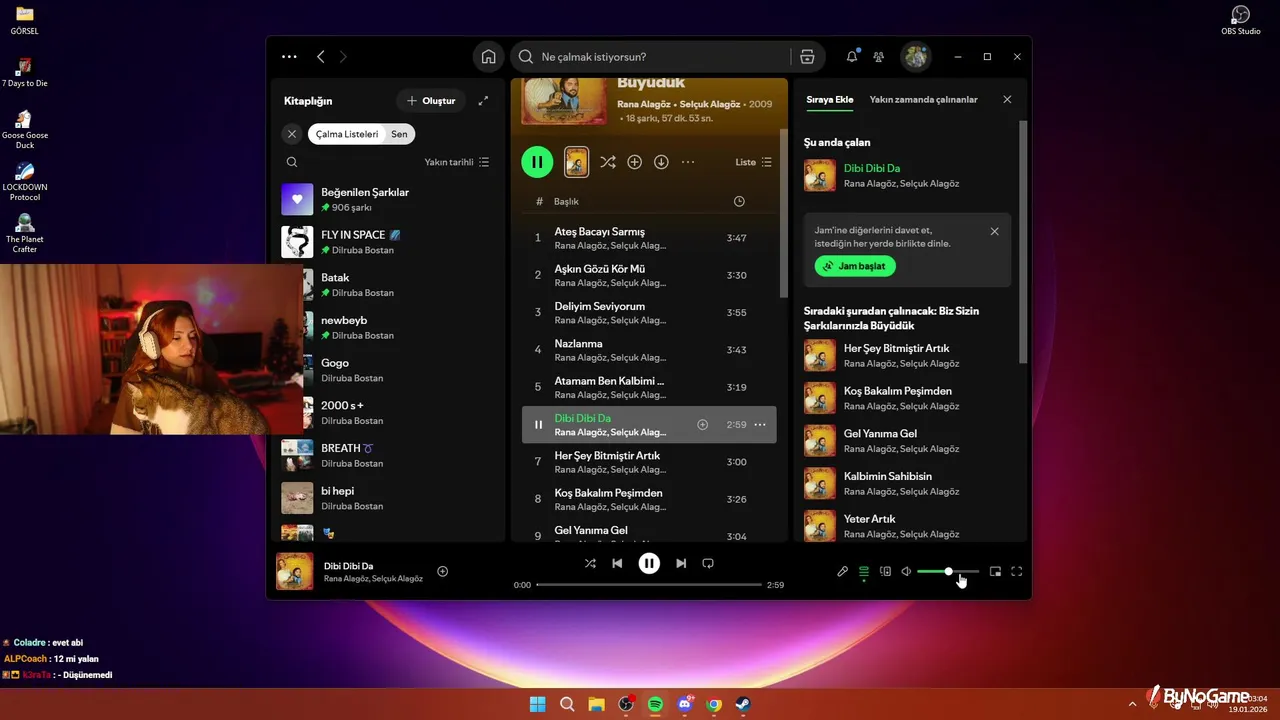This screenshot has height=720, width=1280.
Task: Open the connect to a device icon
Action: coord(885,572)
